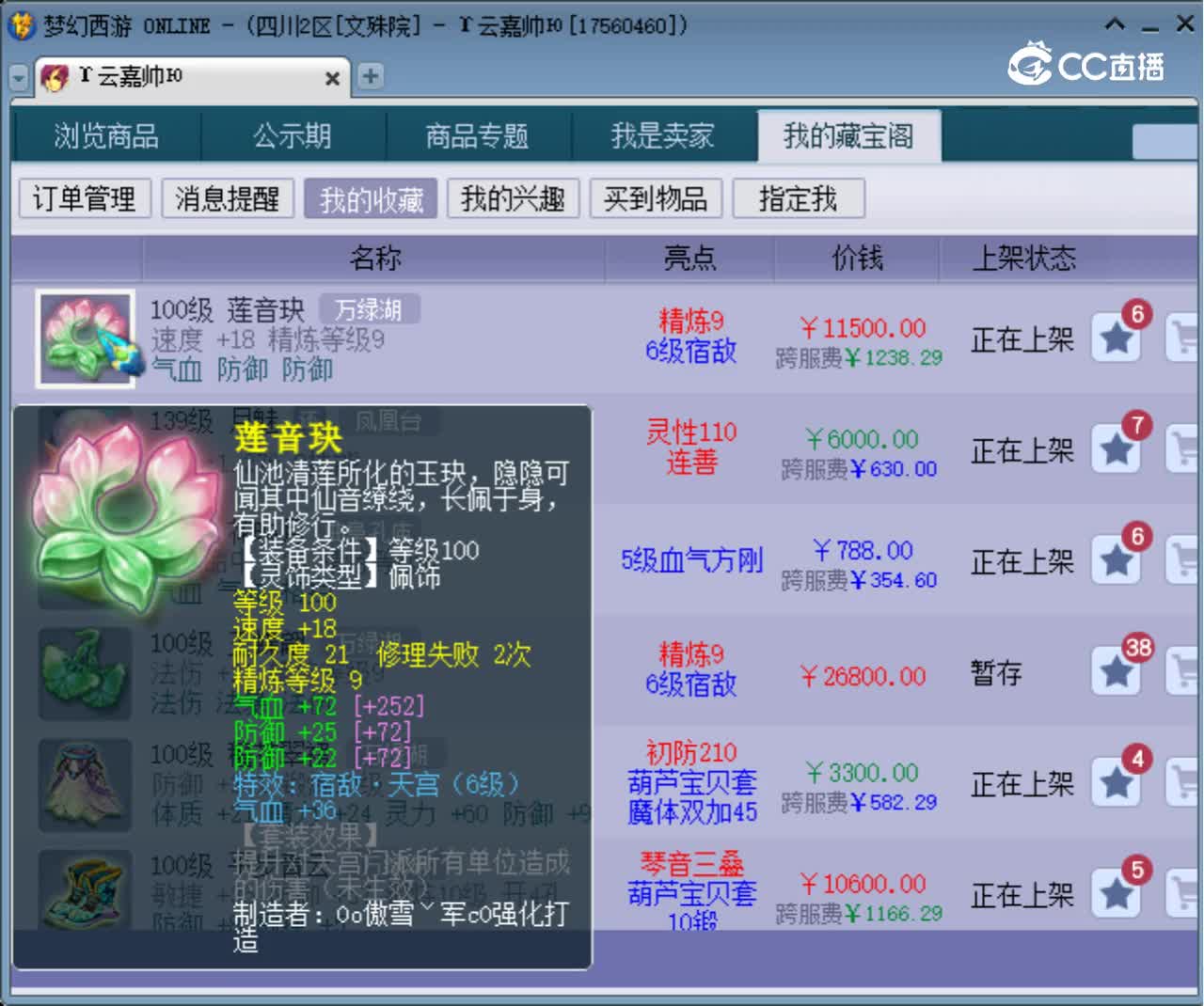Toggle favorite star on ¥3300.00 row
The width and height of the screenshot is (1204, 1006).
(1117, 782)
